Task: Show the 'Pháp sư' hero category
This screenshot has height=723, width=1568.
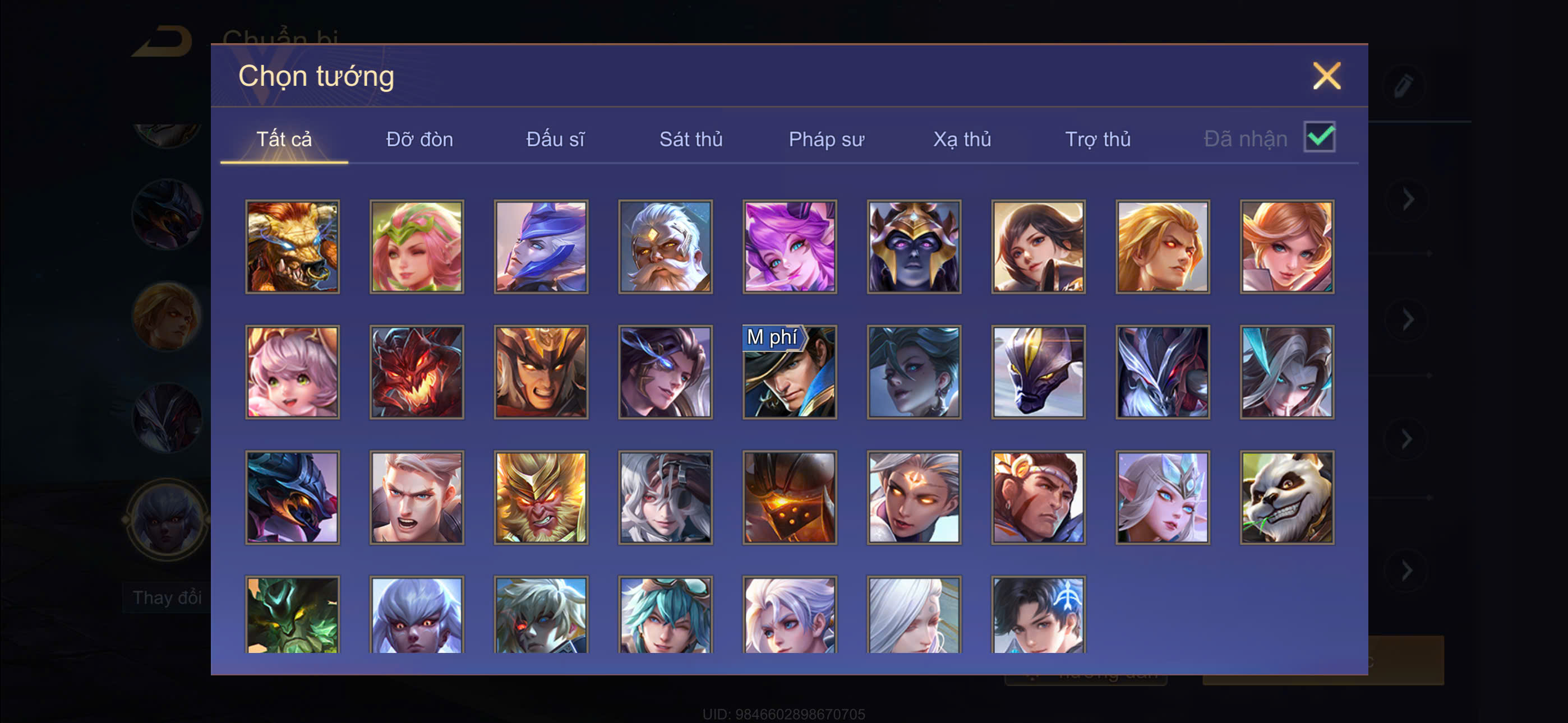Action: pos(826,140)
